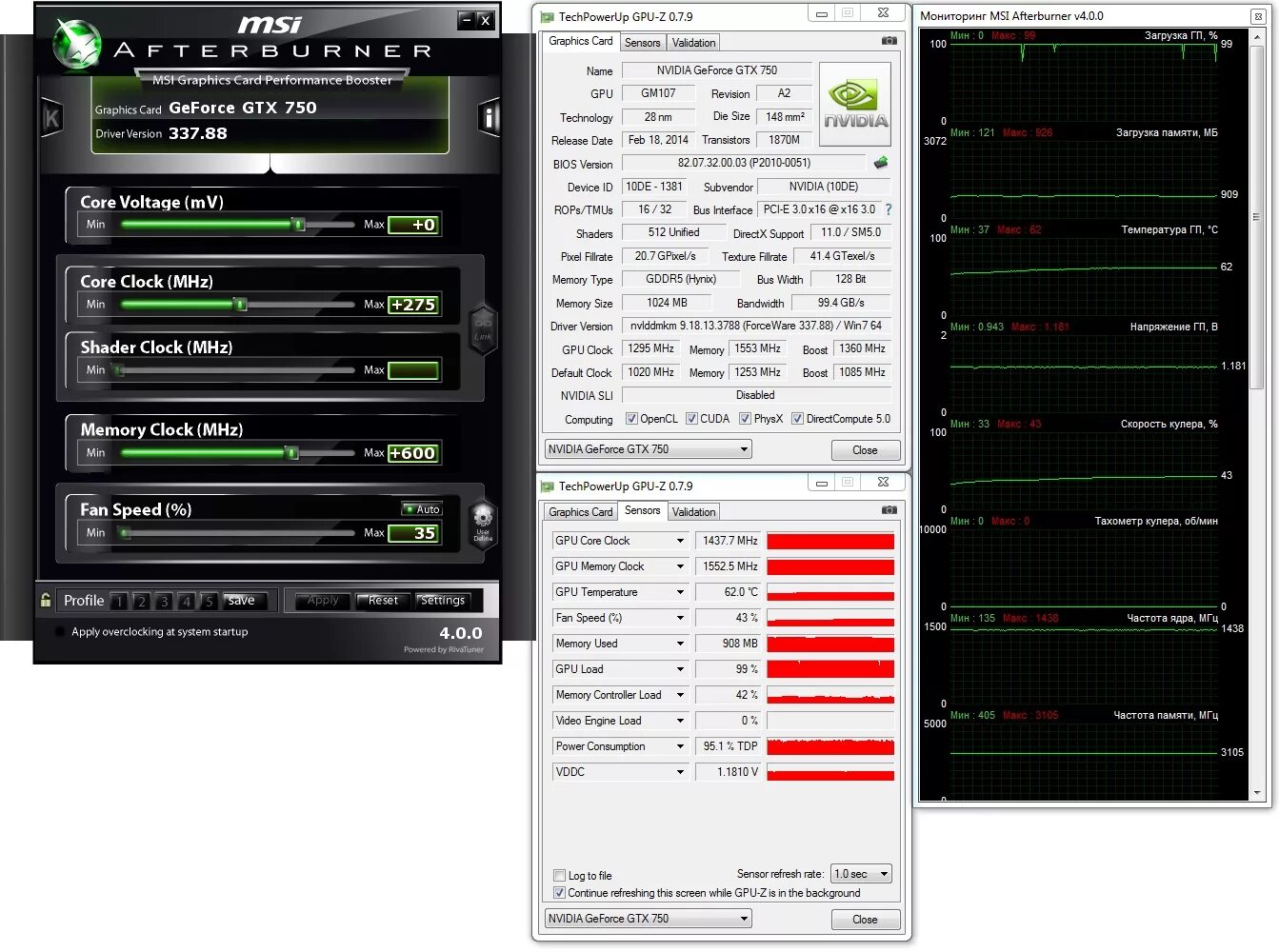
Task: Toggle the PhysX checkbox
Action: click(x=746, y=419)
